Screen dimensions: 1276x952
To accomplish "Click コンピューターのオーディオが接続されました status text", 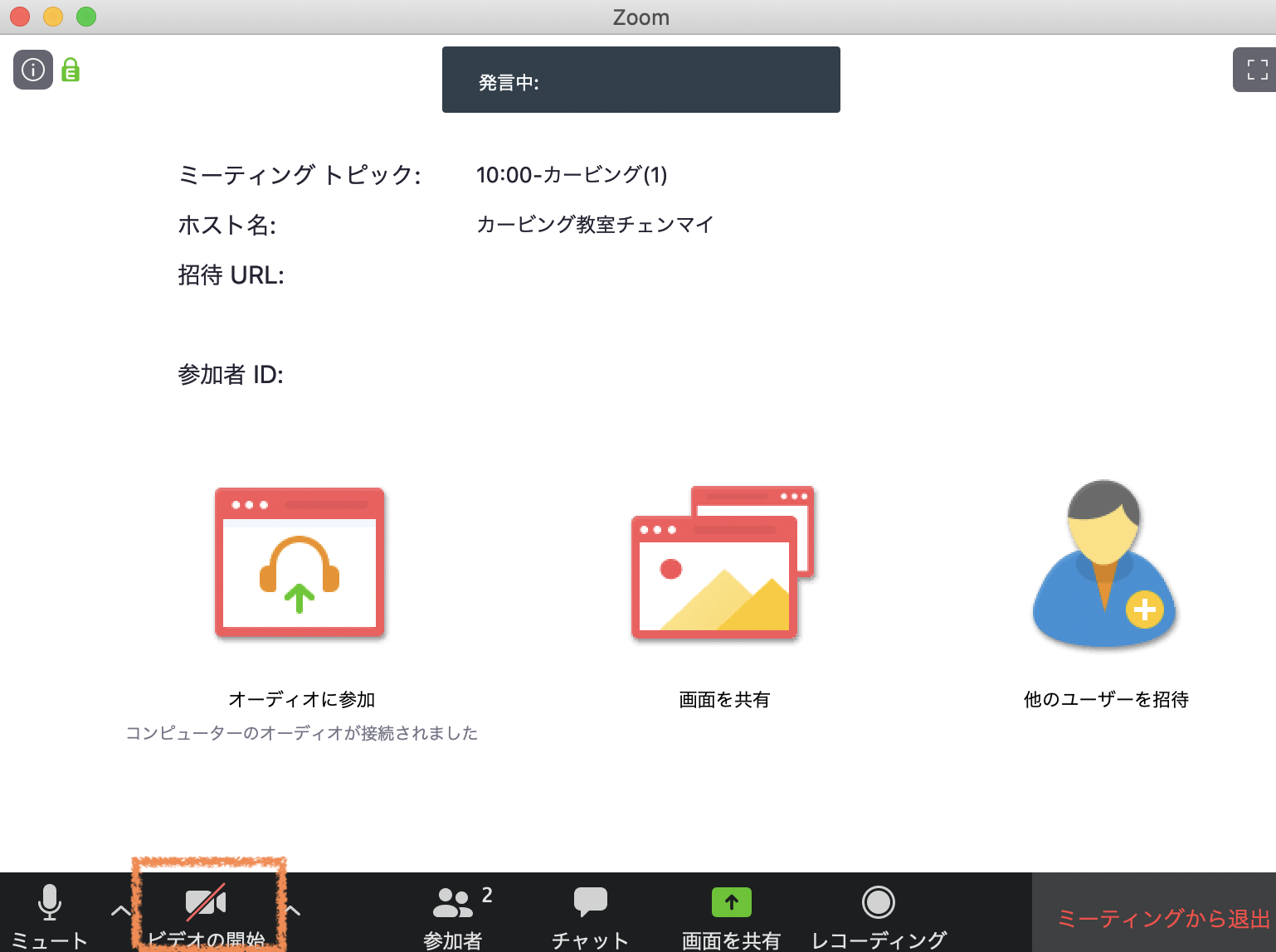I will [302, 733].
